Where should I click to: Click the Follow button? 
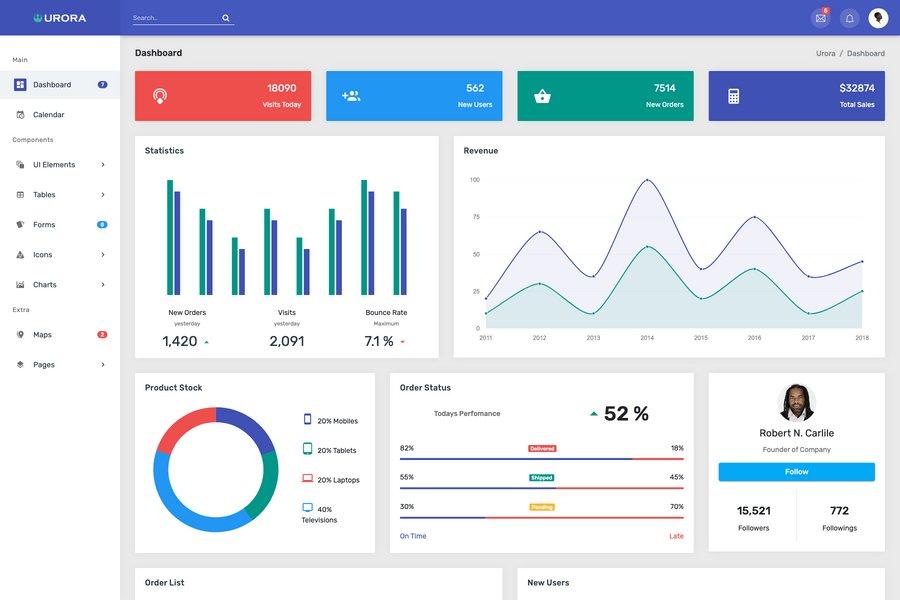click(x=797, y=469)
